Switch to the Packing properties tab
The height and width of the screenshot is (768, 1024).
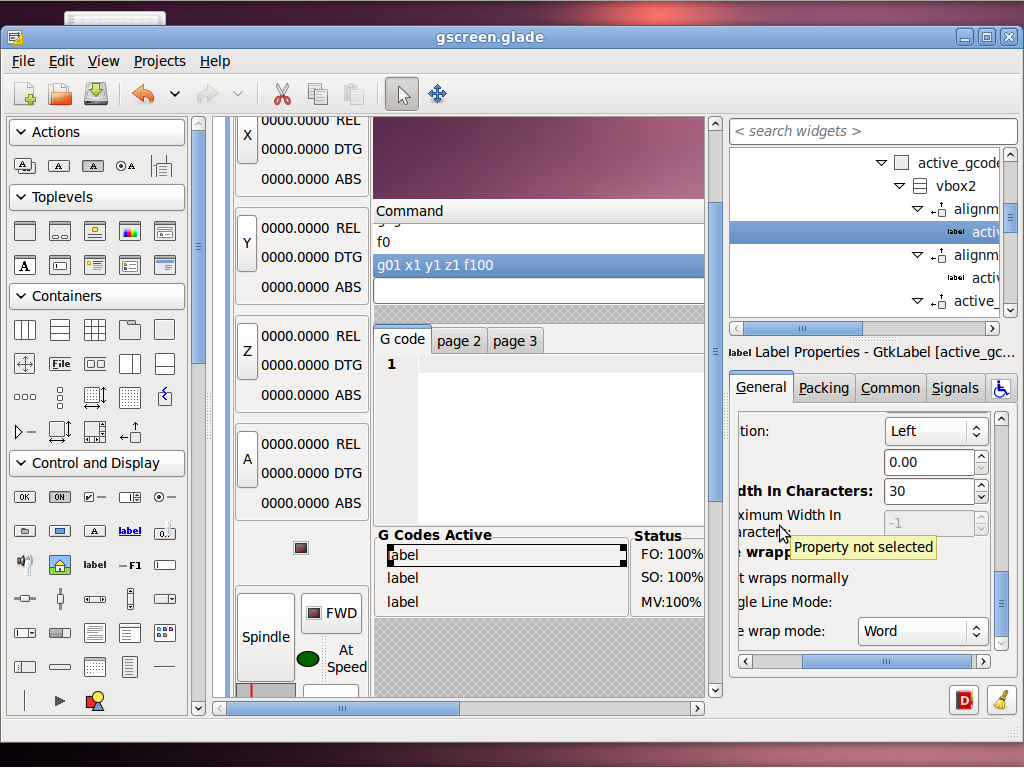coord(824,388)
